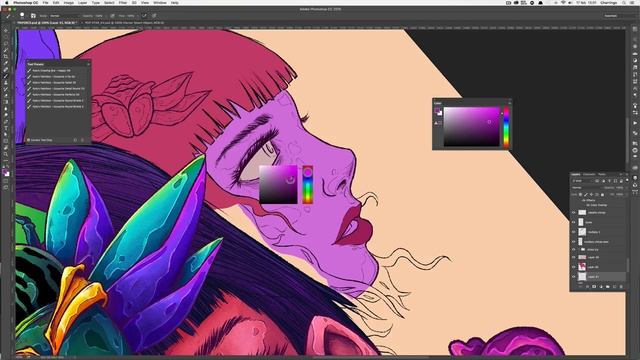
Task: Select Layer 41 in Layers panel
Action: point(598,277)
